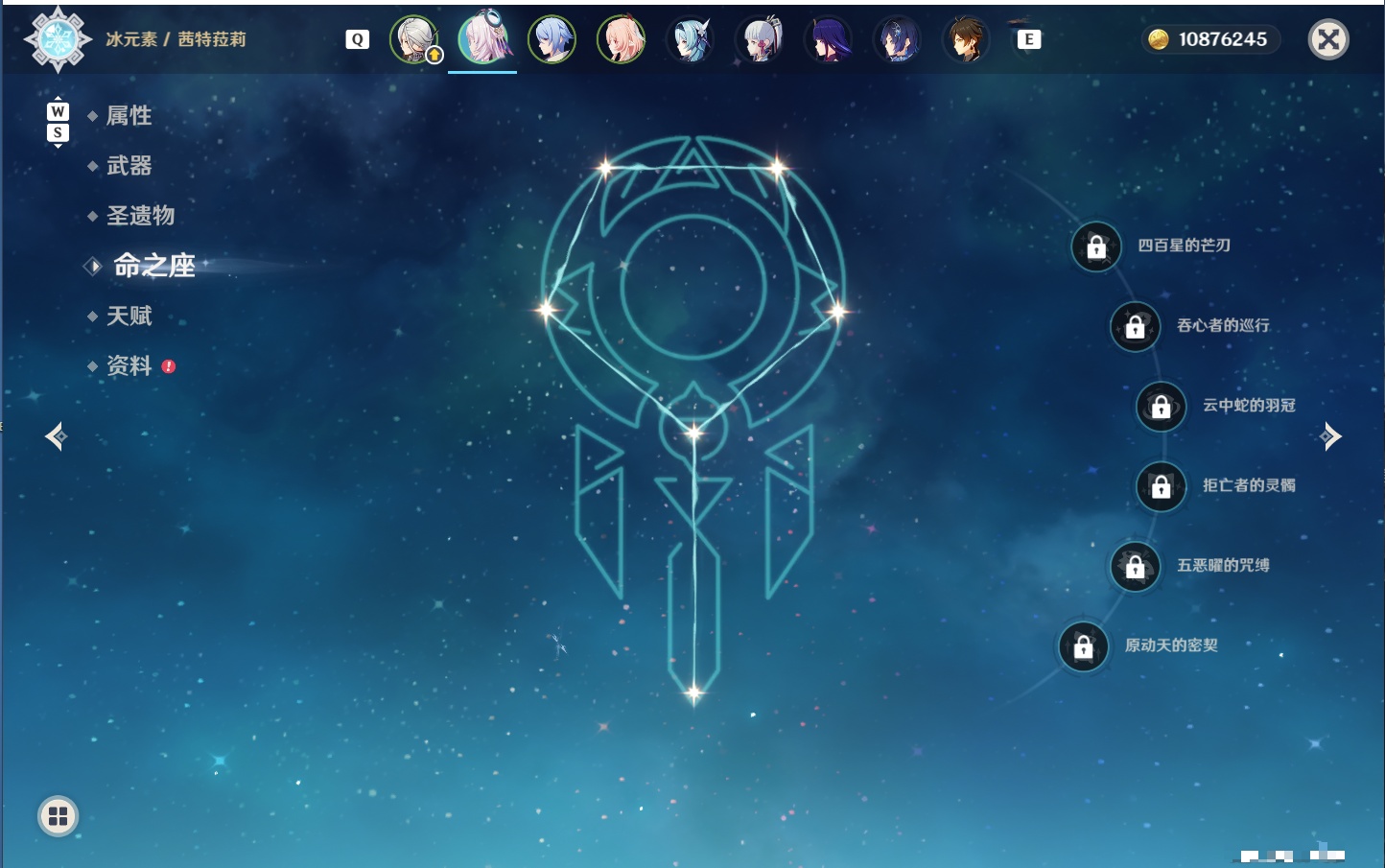1385x868 pixels.
Task: Click the 冰元素 / 茜特菈莉 title text
Action: pos(176,39)
